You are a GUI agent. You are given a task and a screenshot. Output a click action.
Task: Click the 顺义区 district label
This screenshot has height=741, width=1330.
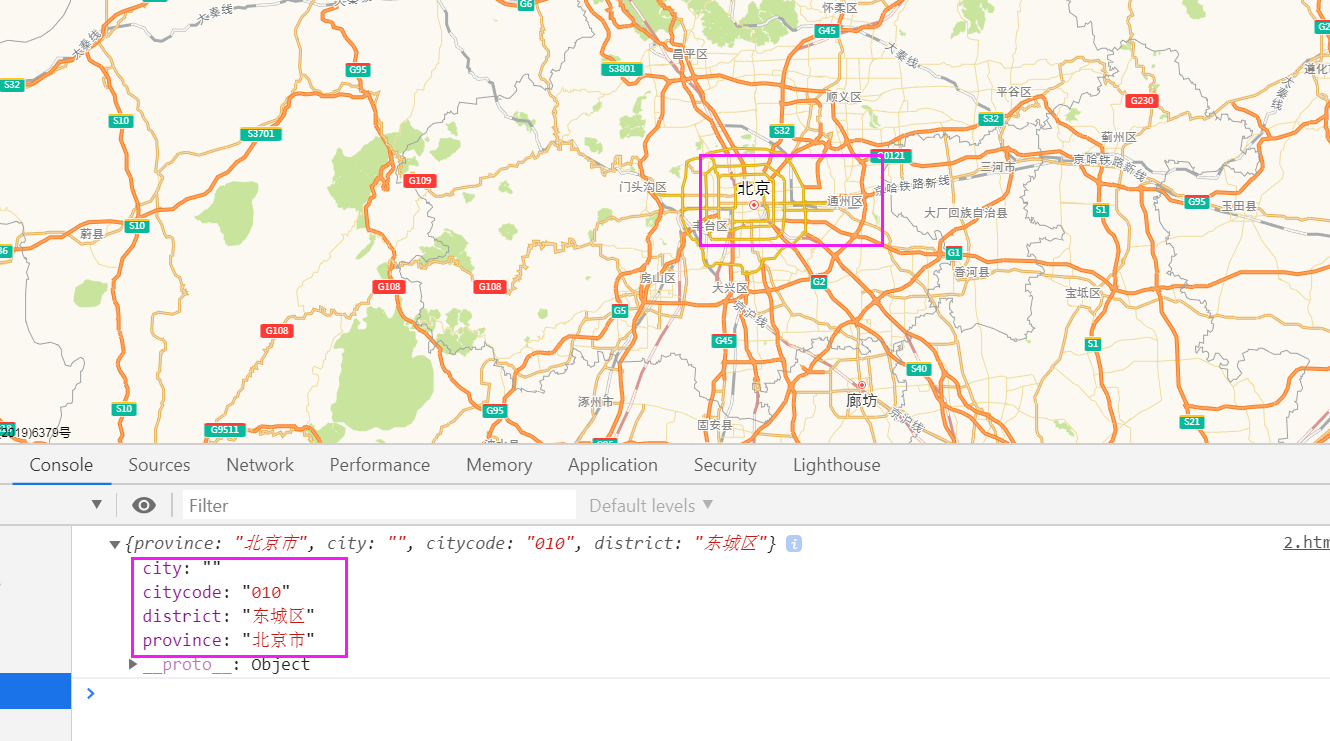(x=844, y=97)
